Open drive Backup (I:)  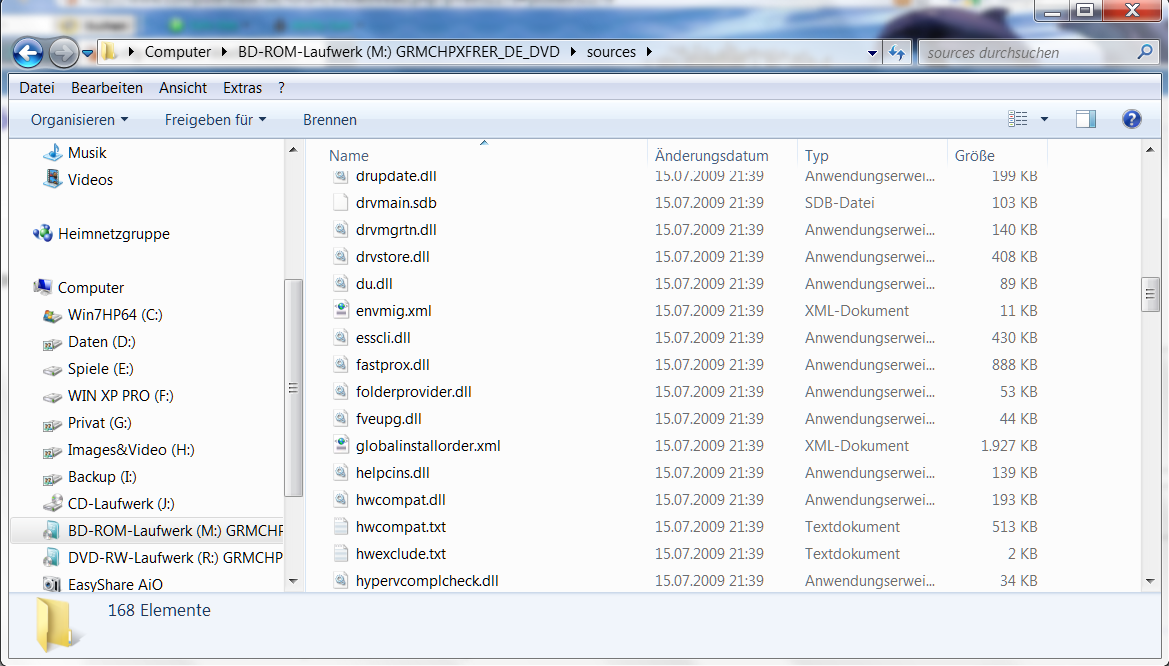[x=102, y=477]
